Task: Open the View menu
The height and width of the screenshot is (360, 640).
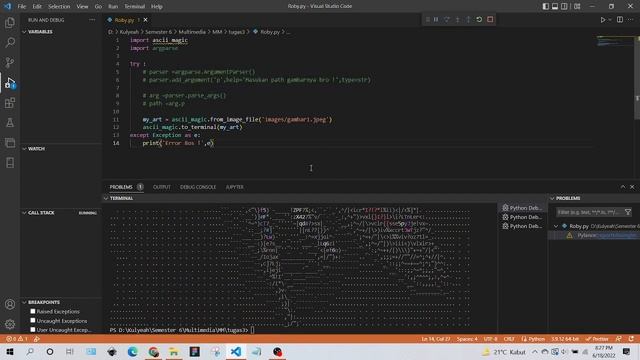Action: 82,7
